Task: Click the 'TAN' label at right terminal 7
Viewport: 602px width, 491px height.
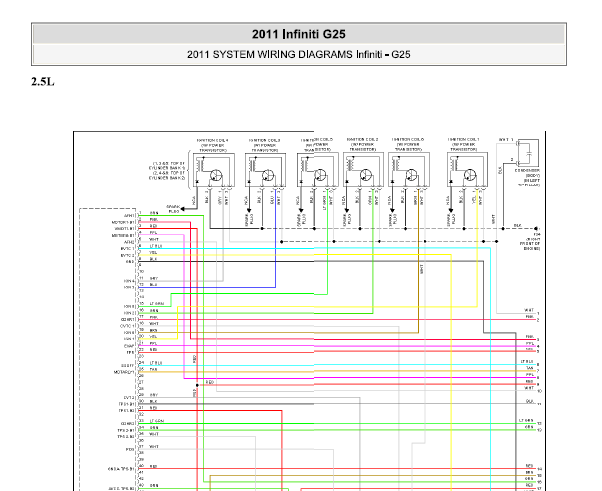Action: pyautogui.click(x=530, y=368)
